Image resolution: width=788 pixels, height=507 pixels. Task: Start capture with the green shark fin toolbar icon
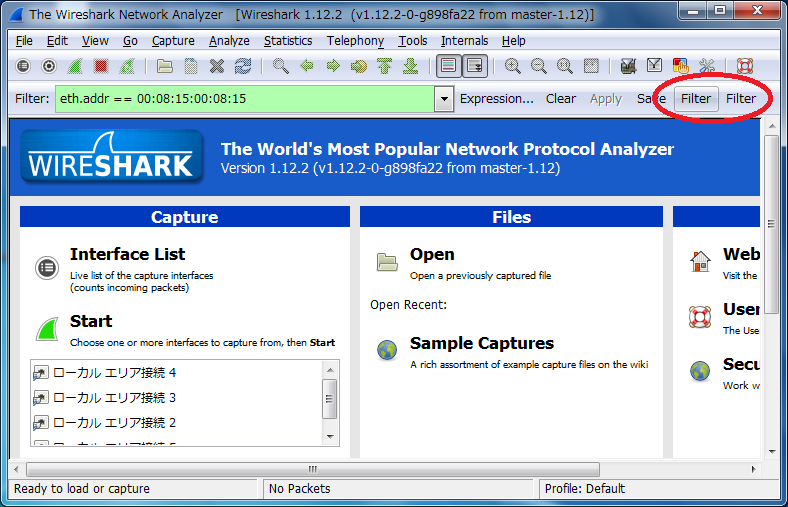(x=75, y=66)
